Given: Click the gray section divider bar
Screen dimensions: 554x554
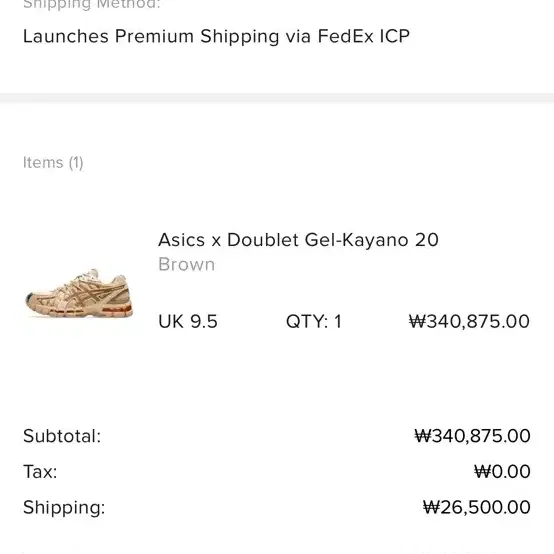Looking at the screenshot, I should click(277, 98).
